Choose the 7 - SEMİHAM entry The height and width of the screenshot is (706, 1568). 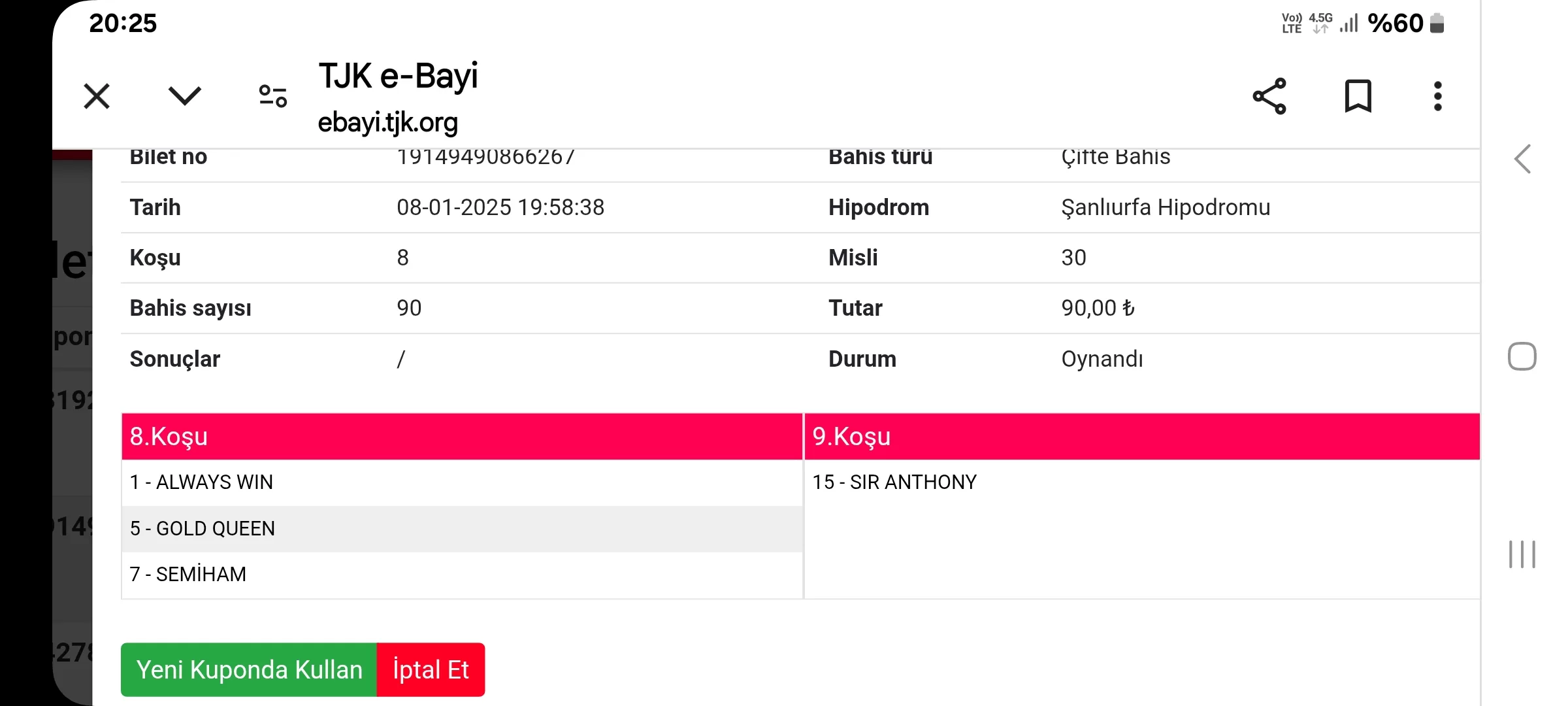(x=188, y=574)
